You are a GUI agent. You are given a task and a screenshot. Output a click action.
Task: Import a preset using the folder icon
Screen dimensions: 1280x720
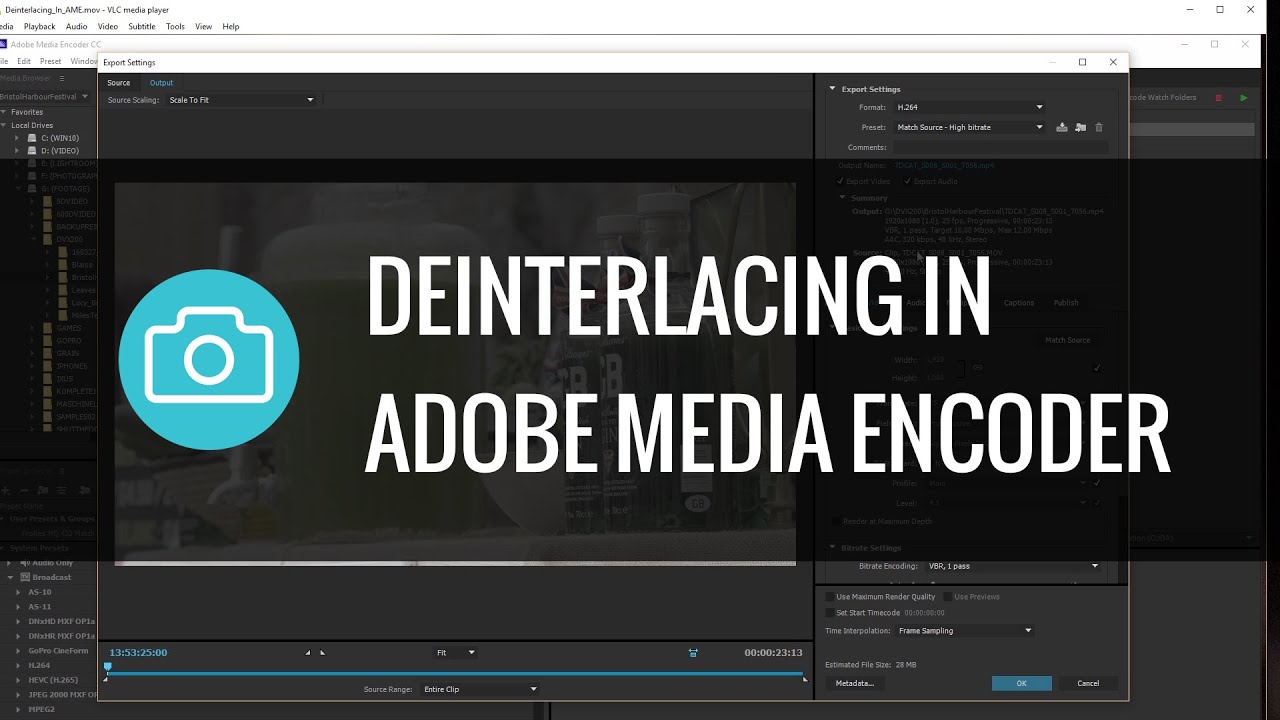click(1080, 127)
